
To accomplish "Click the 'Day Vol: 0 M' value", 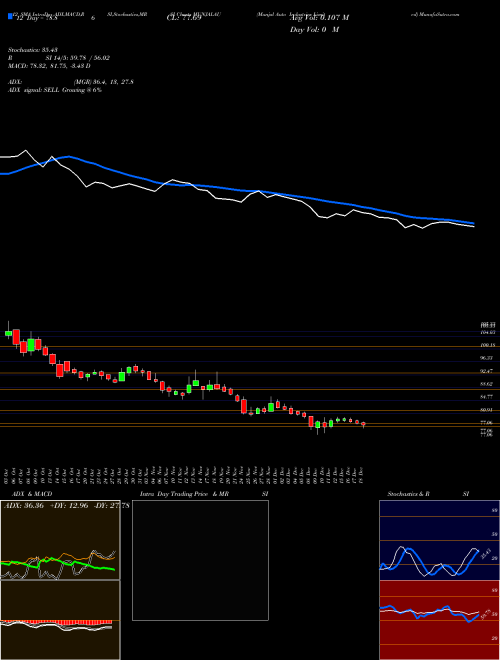I will tap(315, 29).
